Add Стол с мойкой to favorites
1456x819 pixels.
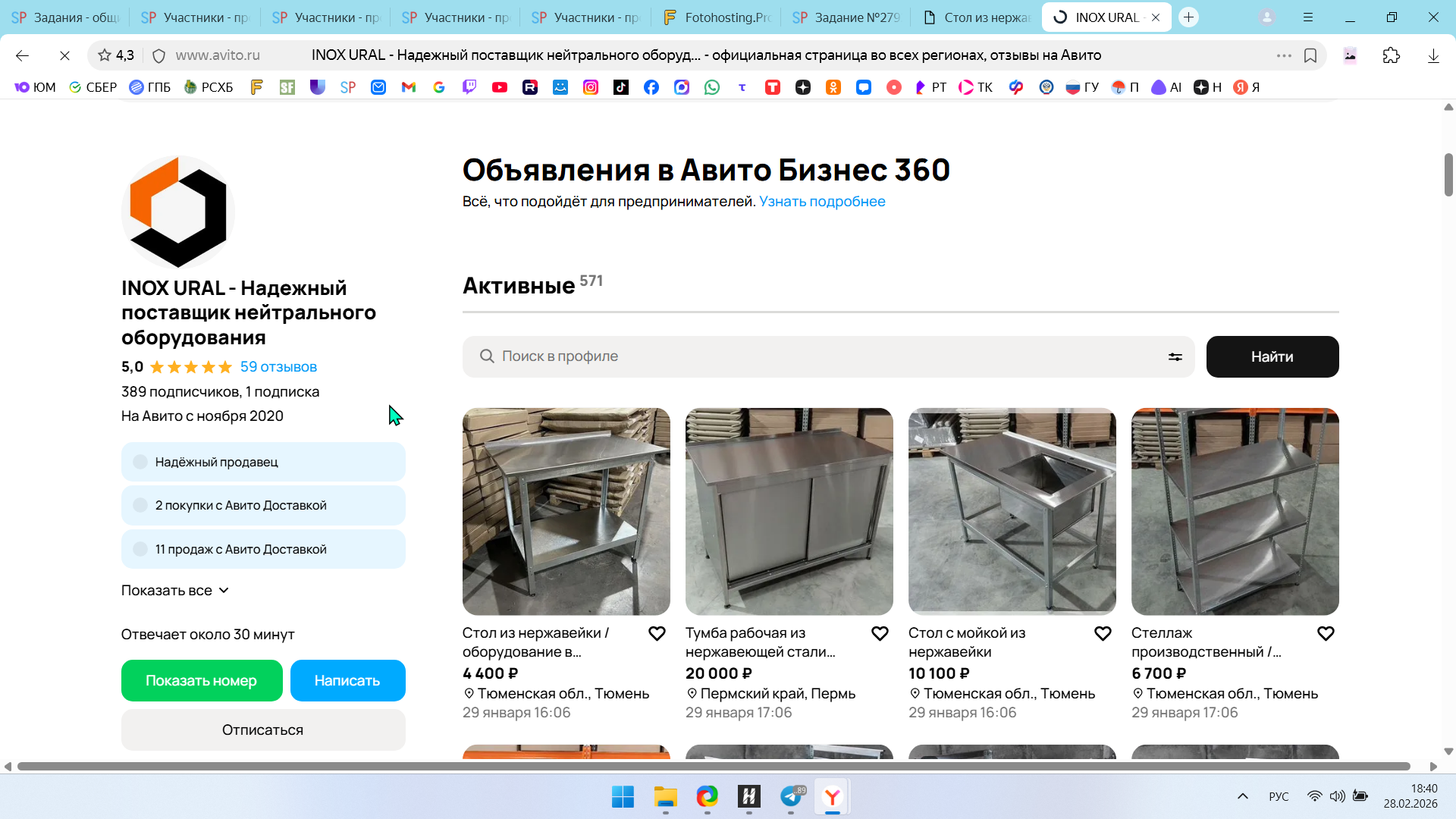(1103, 633)
